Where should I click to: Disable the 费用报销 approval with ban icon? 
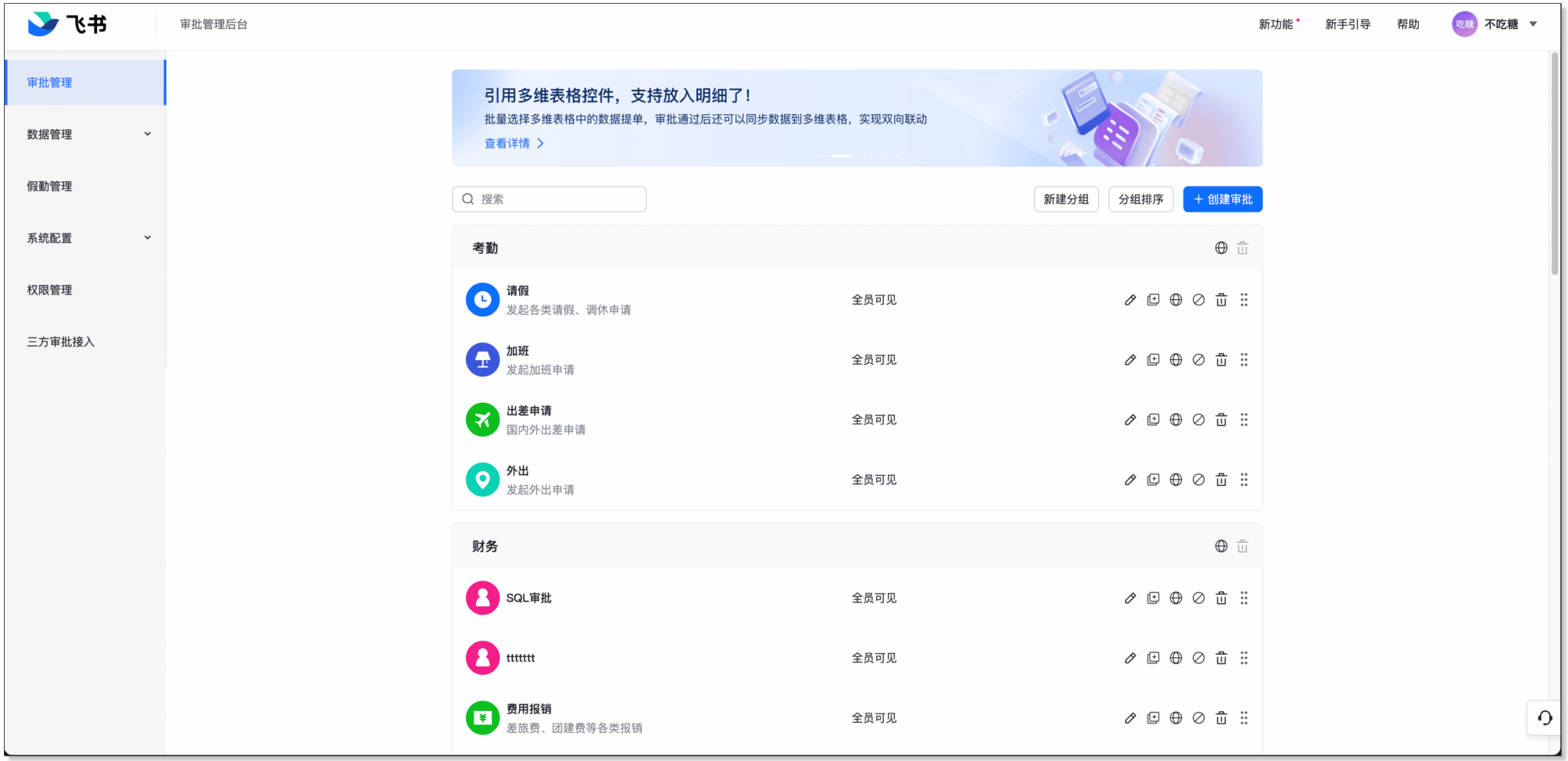pos(1198,718)
